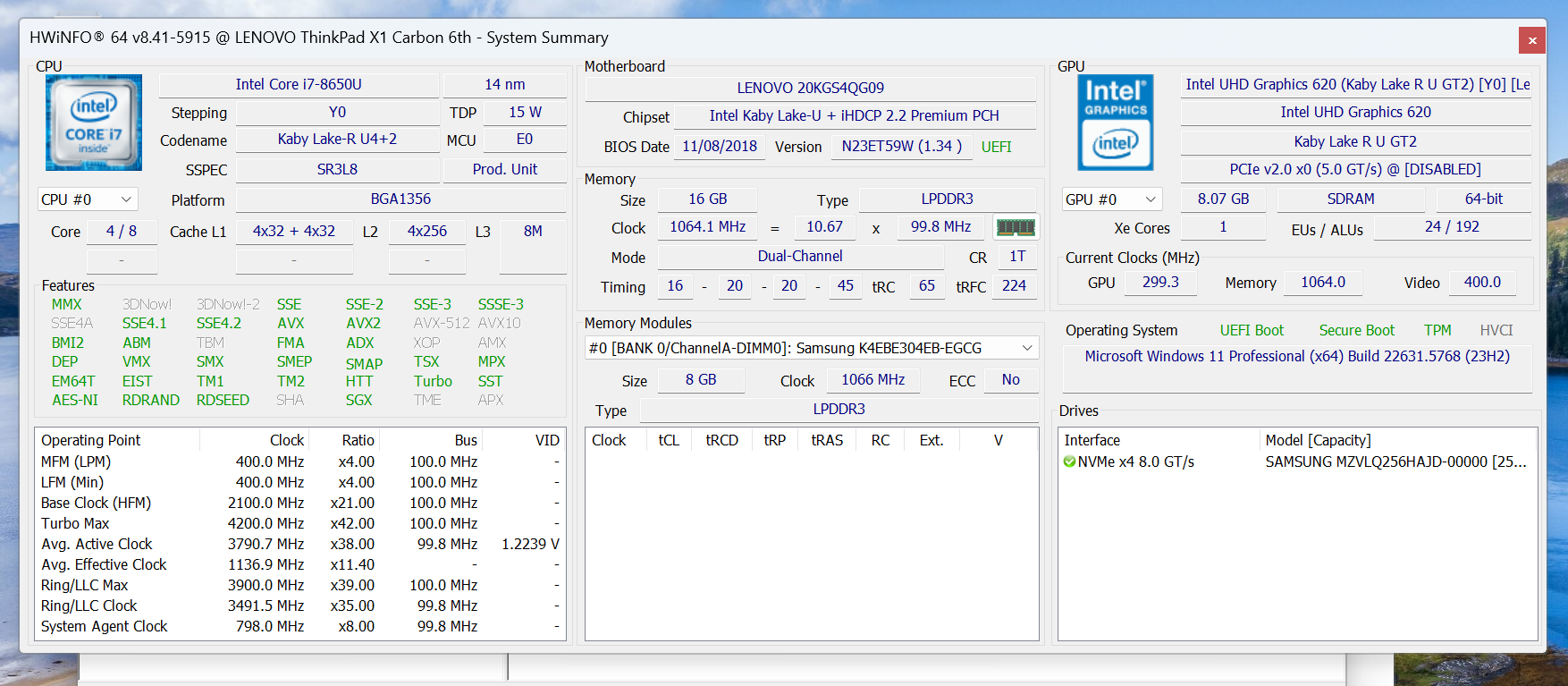Image resolution: width=1568 pixels, height=686 pixels.
Task: Select the Bus column header
Action: [432, 440]
